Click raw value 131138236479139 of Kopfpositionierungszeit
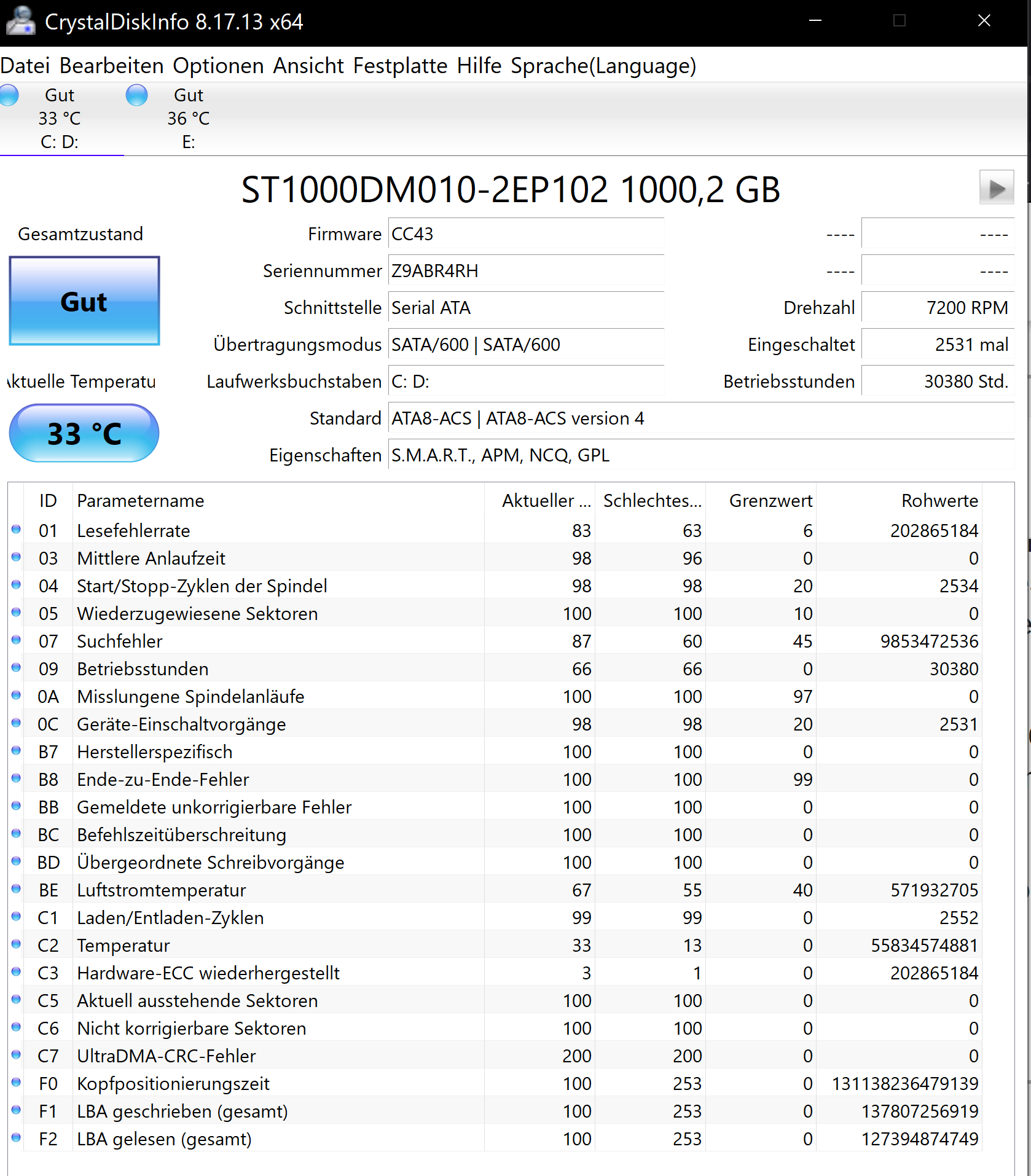 tap(905, 1083)
